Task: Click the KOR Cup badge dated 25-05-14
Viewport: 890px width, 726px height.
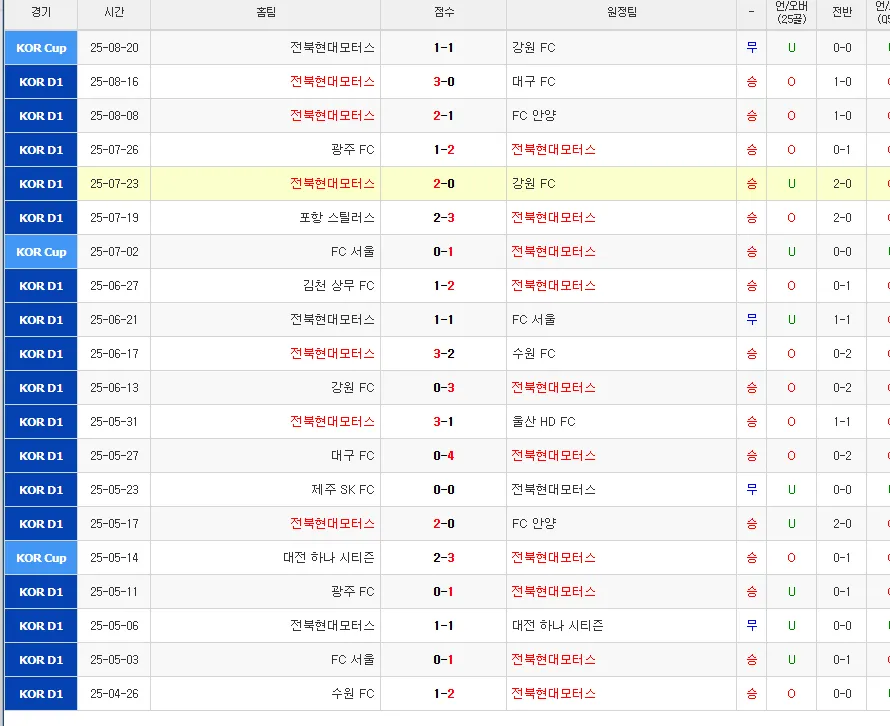Action: point(41,557)
